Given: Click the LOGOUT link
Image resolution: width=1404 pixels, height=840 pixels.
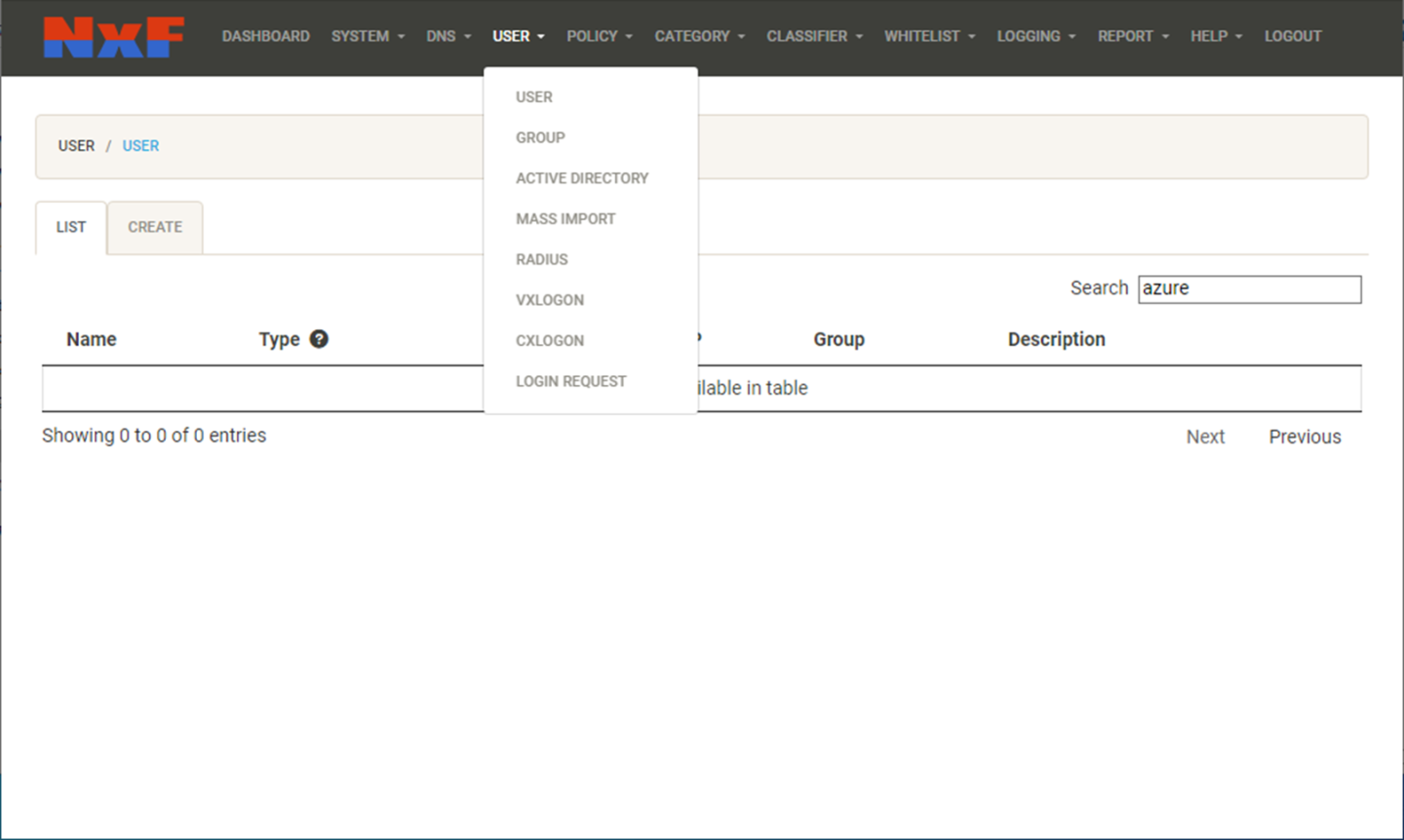Looking at the screenshot, I should [x=1292, y=36].
